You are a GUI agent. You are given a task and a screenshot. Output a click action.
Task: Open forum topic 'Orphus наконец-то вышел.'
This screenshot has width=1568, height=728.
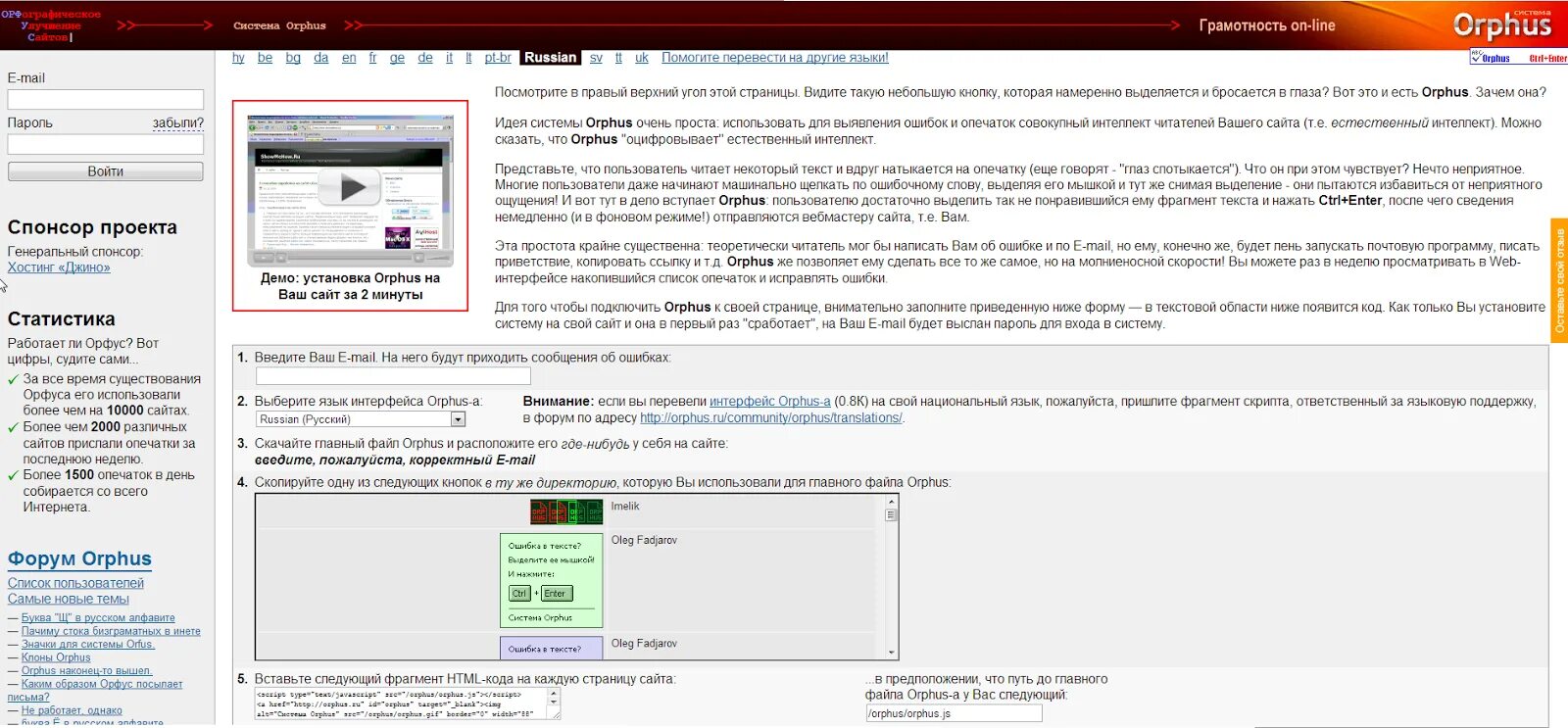87,671
